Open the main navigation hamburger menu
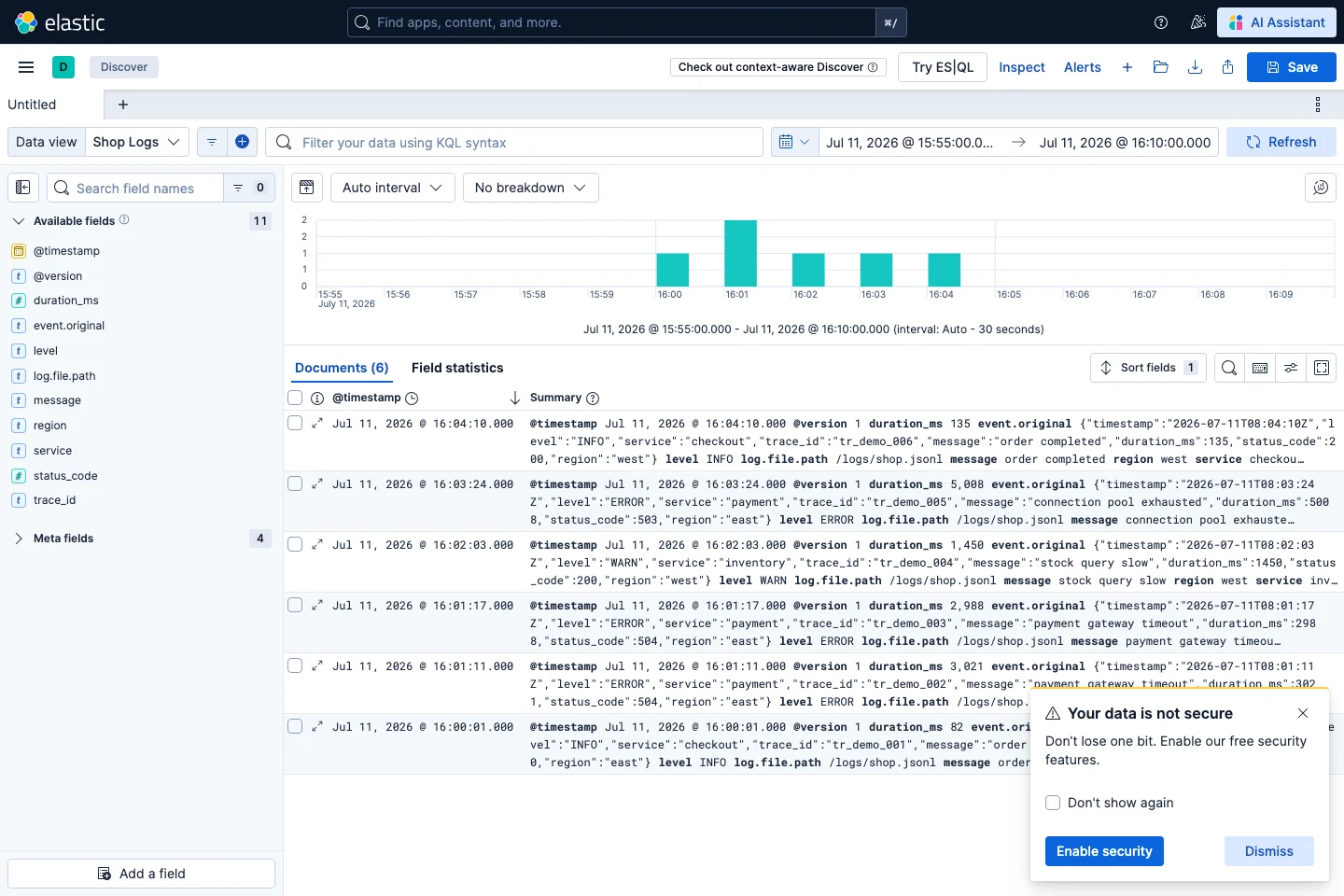 click(x=26, y=67)
